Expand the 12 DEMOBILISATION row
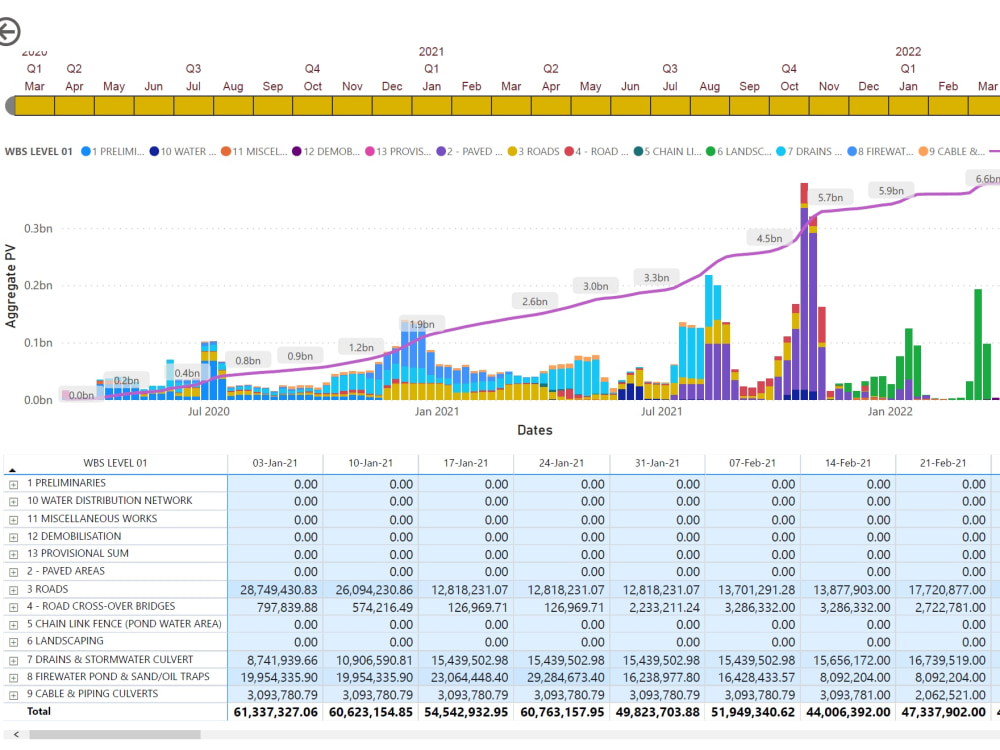 pos(13,537)
